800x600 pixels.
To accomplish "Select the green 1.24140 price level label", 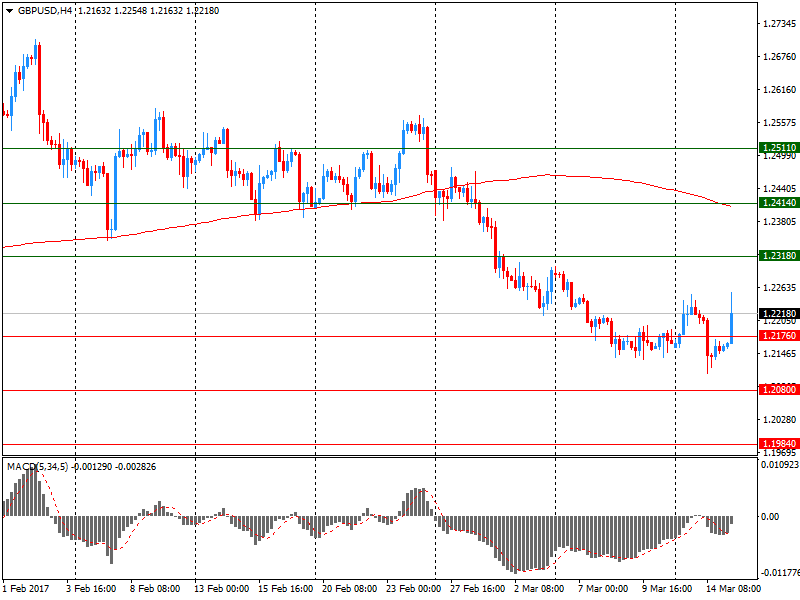I will click(x=778, y=203).
